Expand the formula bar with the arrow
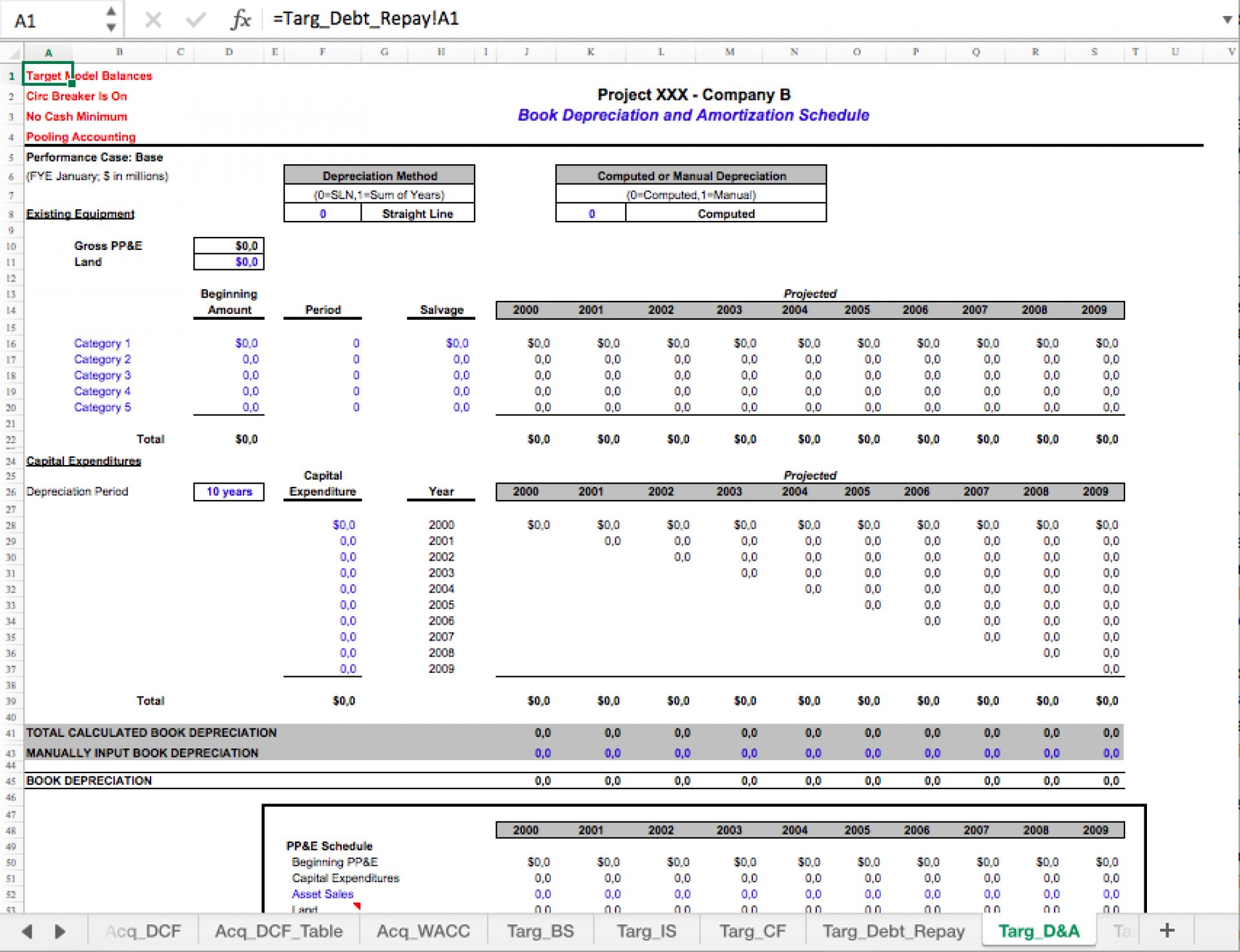The image size is (1240, 952). click(1227, 19)
